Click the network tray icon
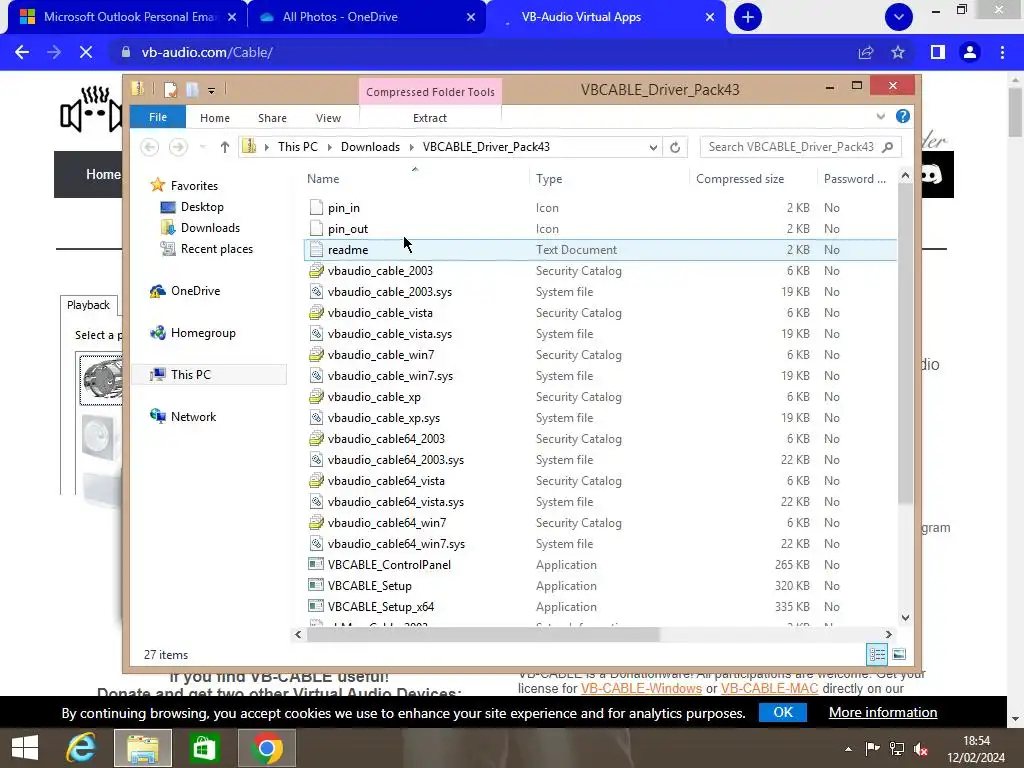This screenshot has width=1024, height=768. pos(897,749)
